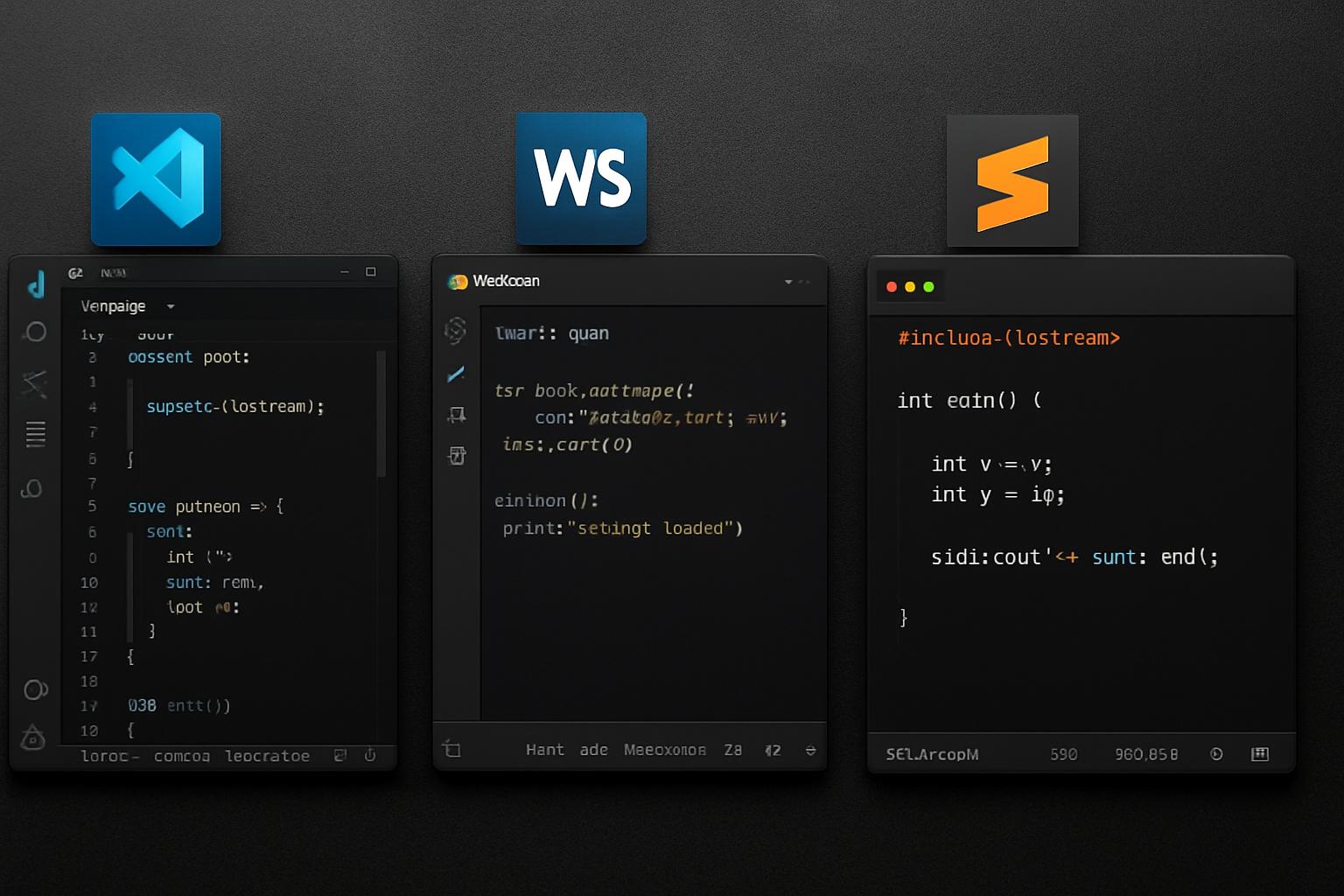Screen dimensions: 1344x896
Task: Click the green zoom dot in right window
Action: click(x=928, y=287)
